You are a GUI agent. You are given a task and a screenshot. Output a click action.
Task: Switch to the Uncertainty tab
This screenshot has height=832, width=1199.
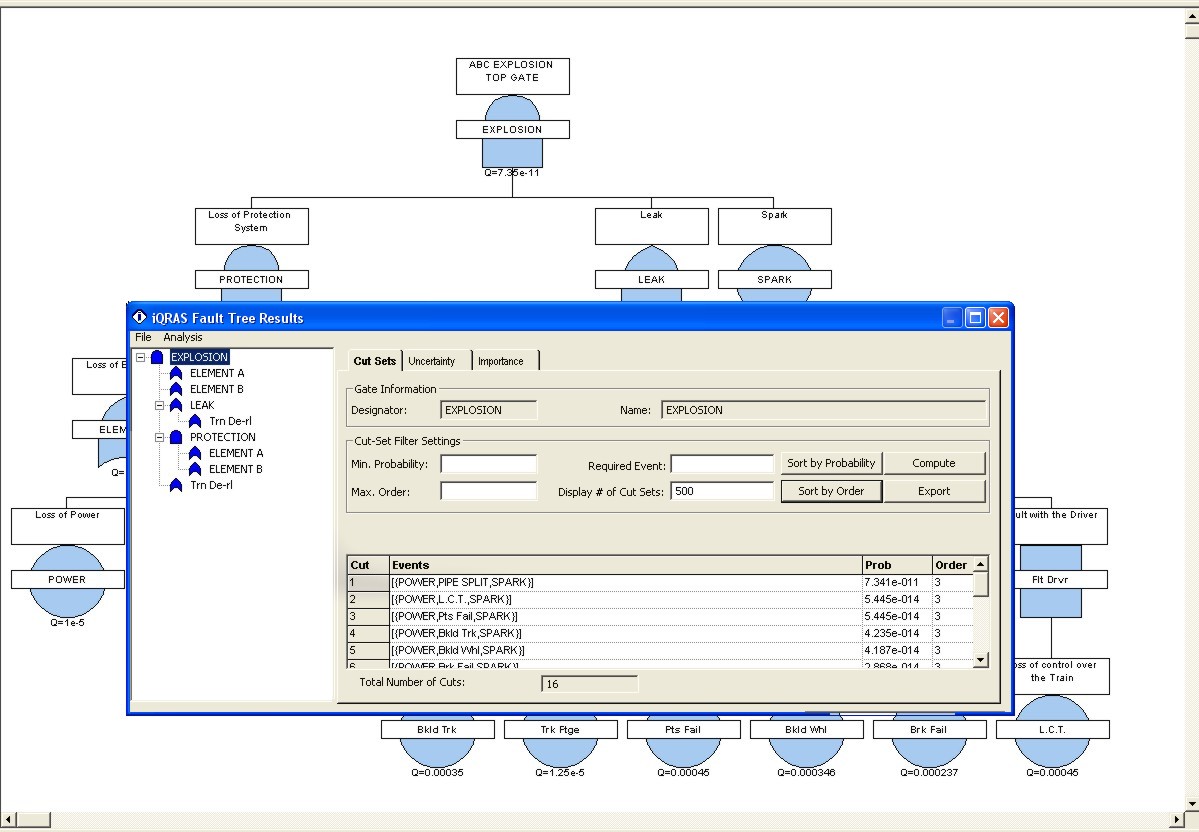pos(432,361)
